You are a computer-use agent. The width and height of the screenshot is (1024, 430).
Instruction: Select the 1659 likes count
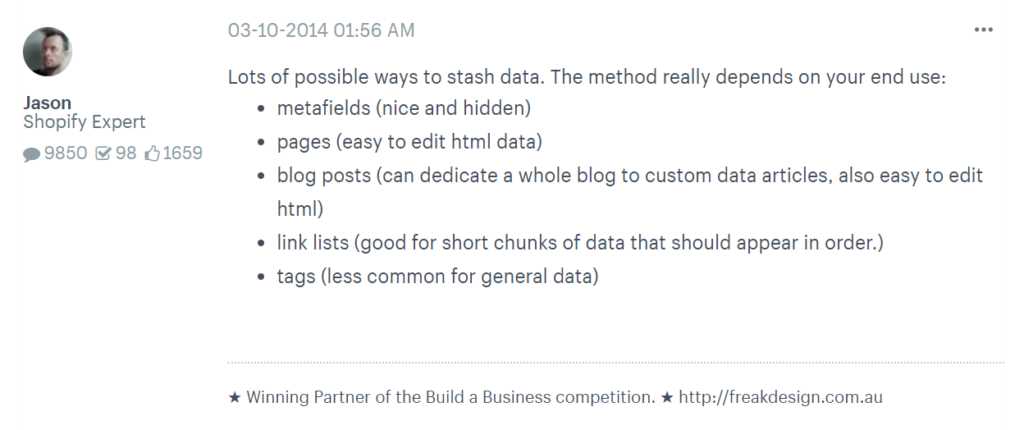182,154
